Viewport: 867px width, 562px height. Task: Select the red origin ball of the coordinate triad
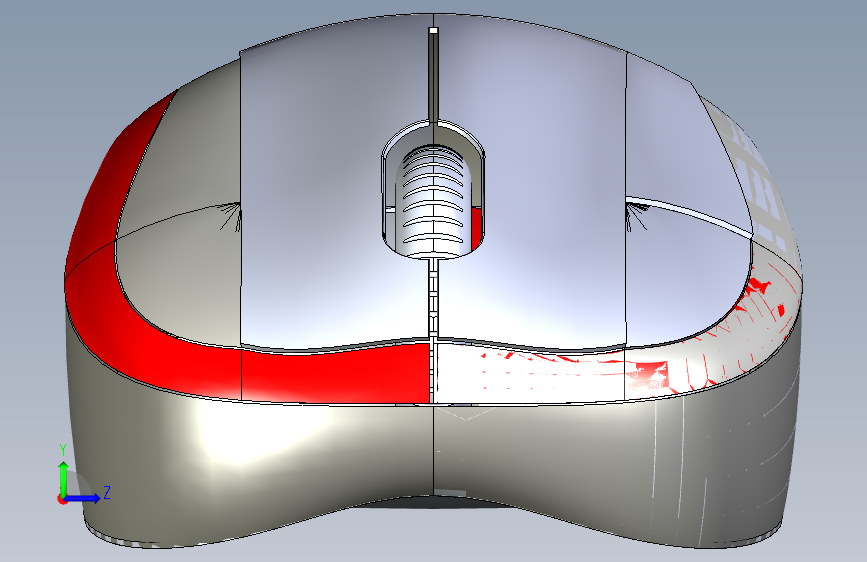pos(62,499)
